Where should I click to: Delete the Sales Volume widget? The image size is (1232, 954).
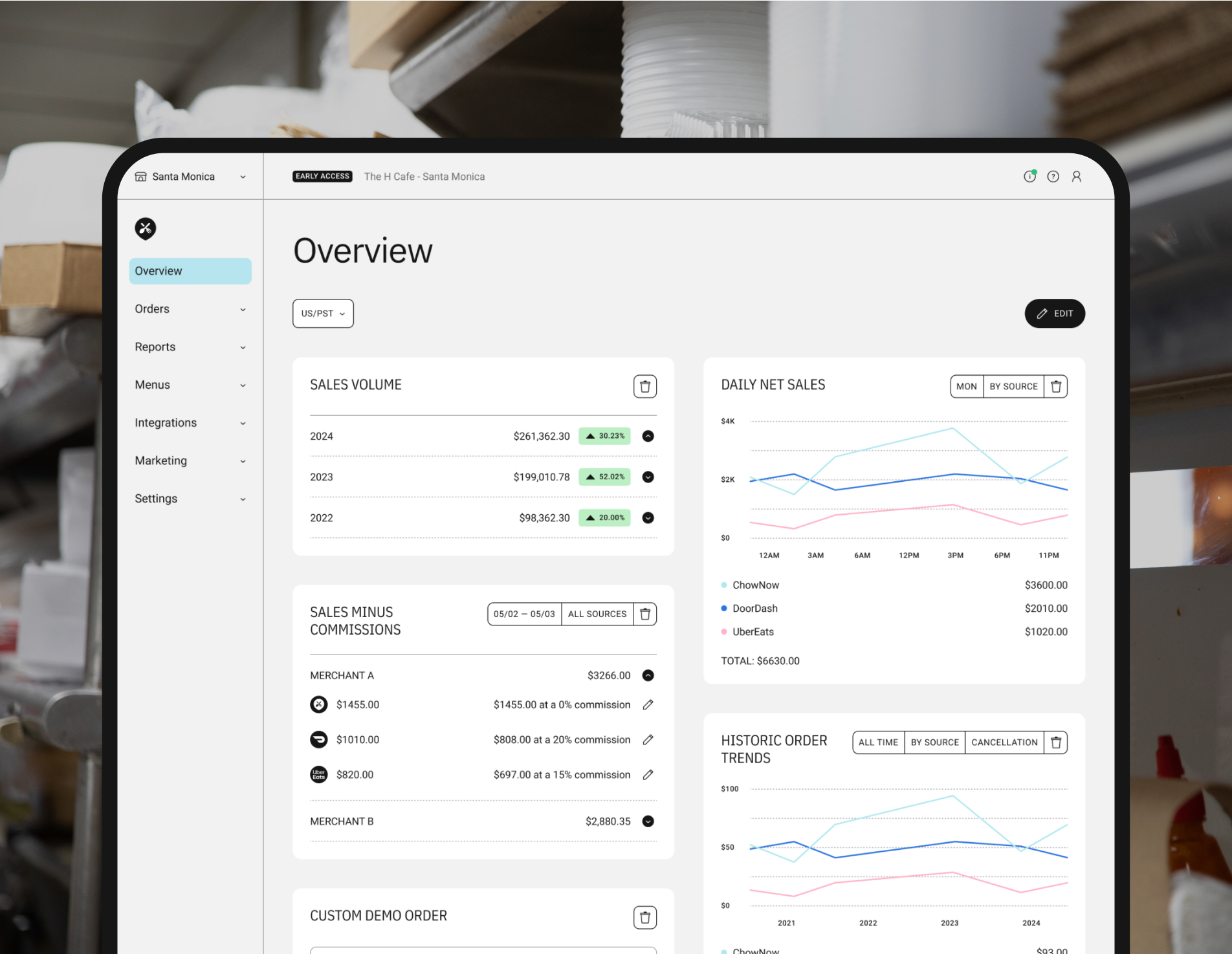(644, 387)
